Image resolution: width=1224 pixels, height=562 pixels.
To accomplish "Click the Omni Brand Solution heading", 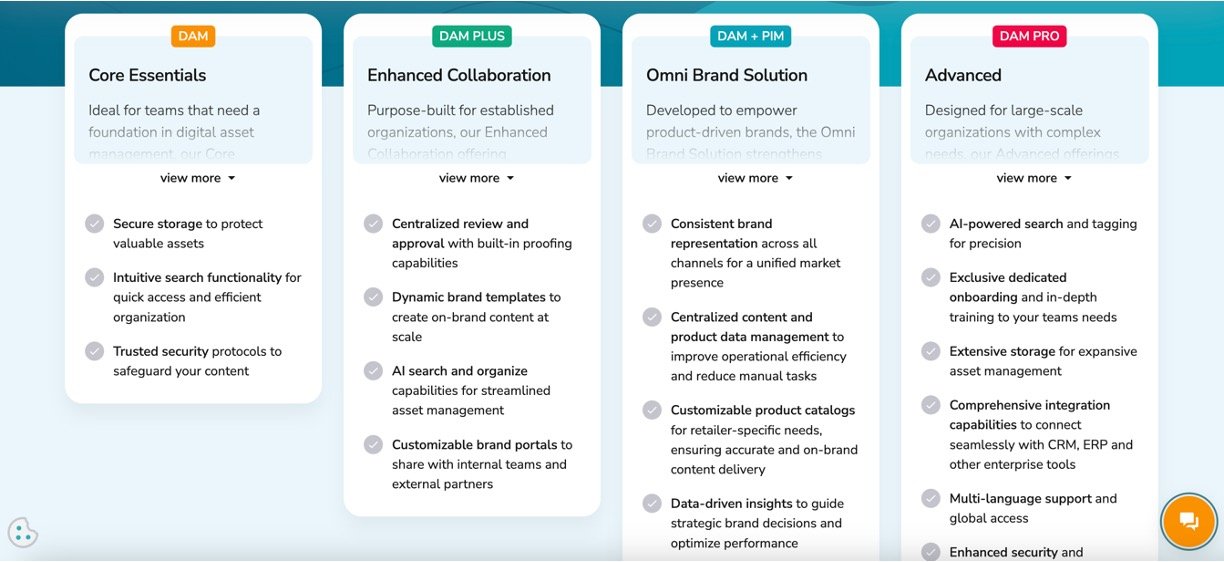I will (x=726, y=75).
